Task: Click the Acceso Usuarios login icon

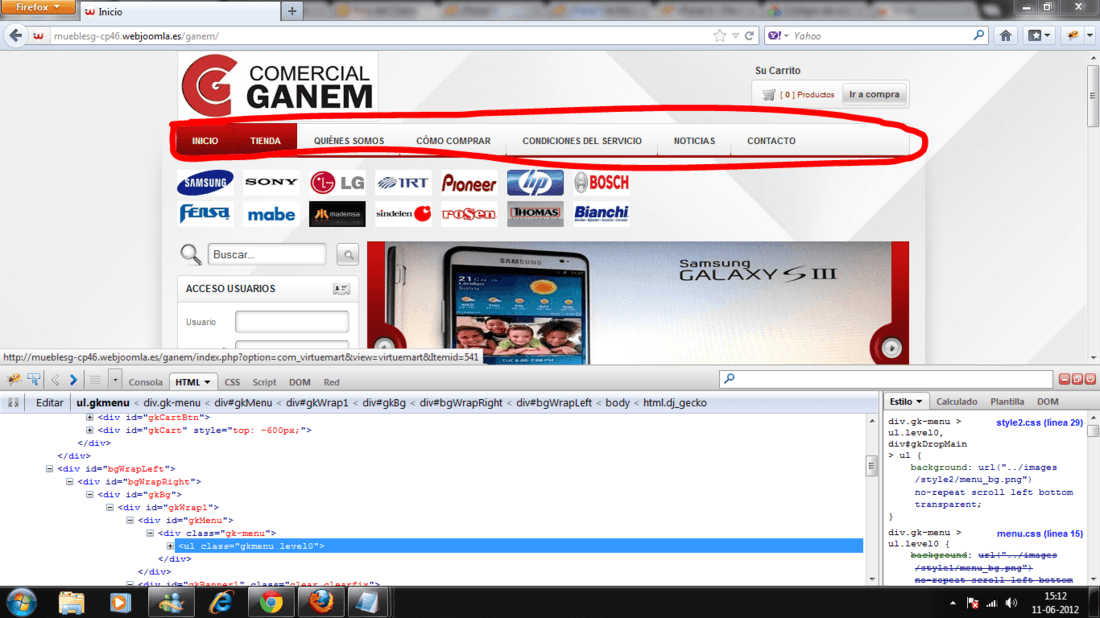Action: click(342, 289)
